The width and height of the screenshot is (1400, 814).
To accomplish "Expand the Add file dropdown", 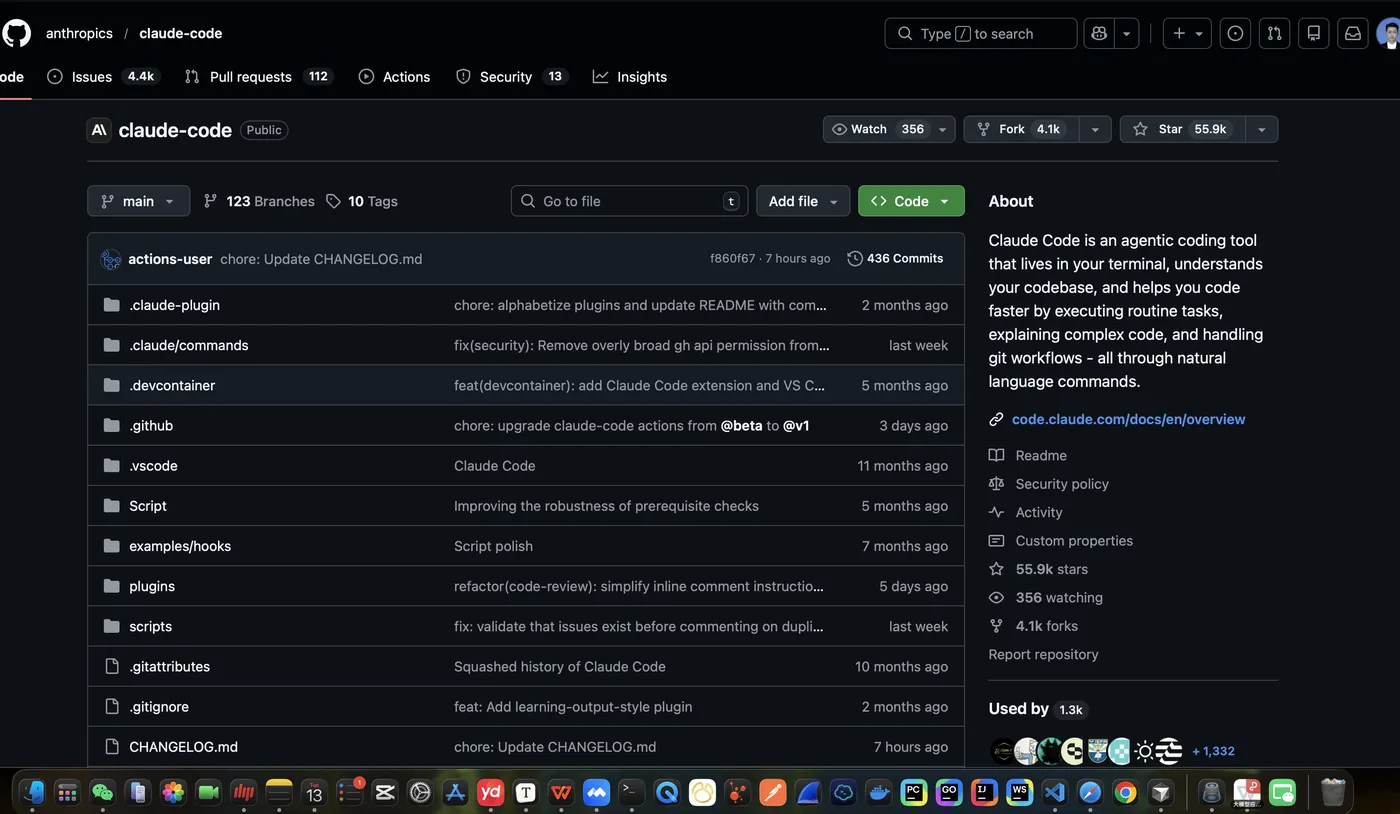I will pyautogui.click(x=802, y=201).
